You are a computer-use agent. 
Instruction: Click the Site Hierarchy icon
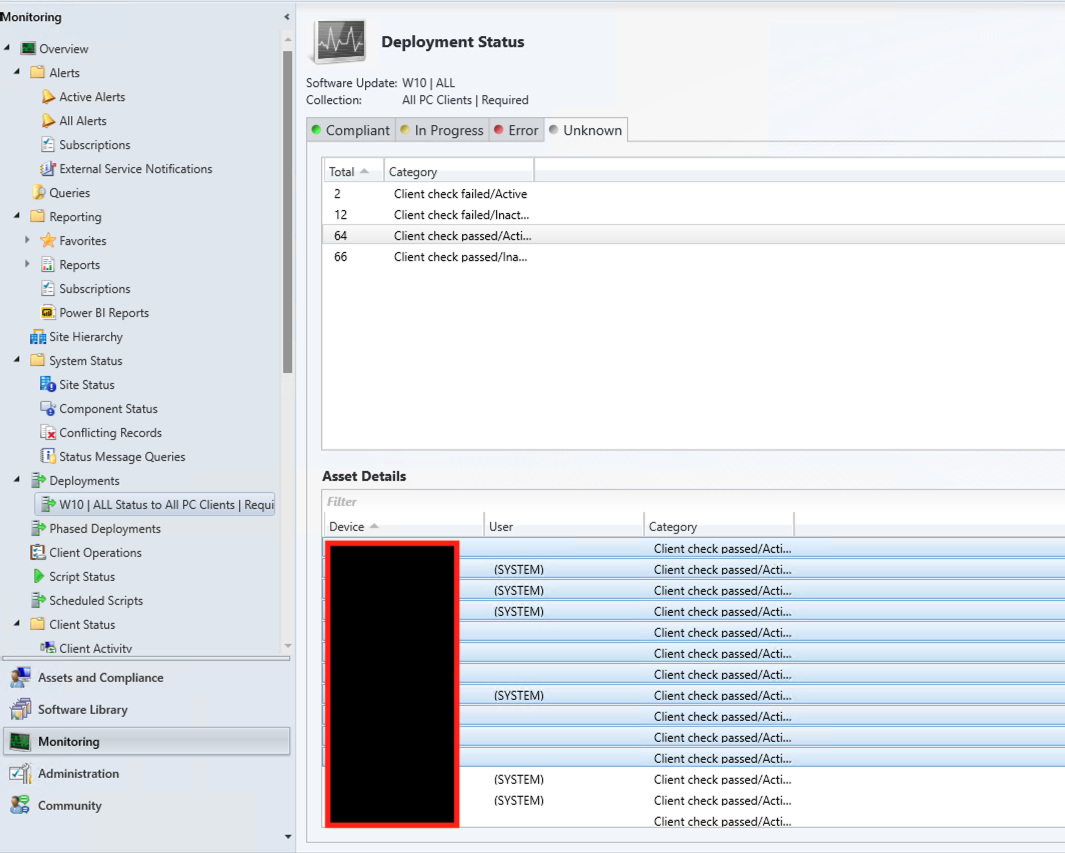pos(38,337)
